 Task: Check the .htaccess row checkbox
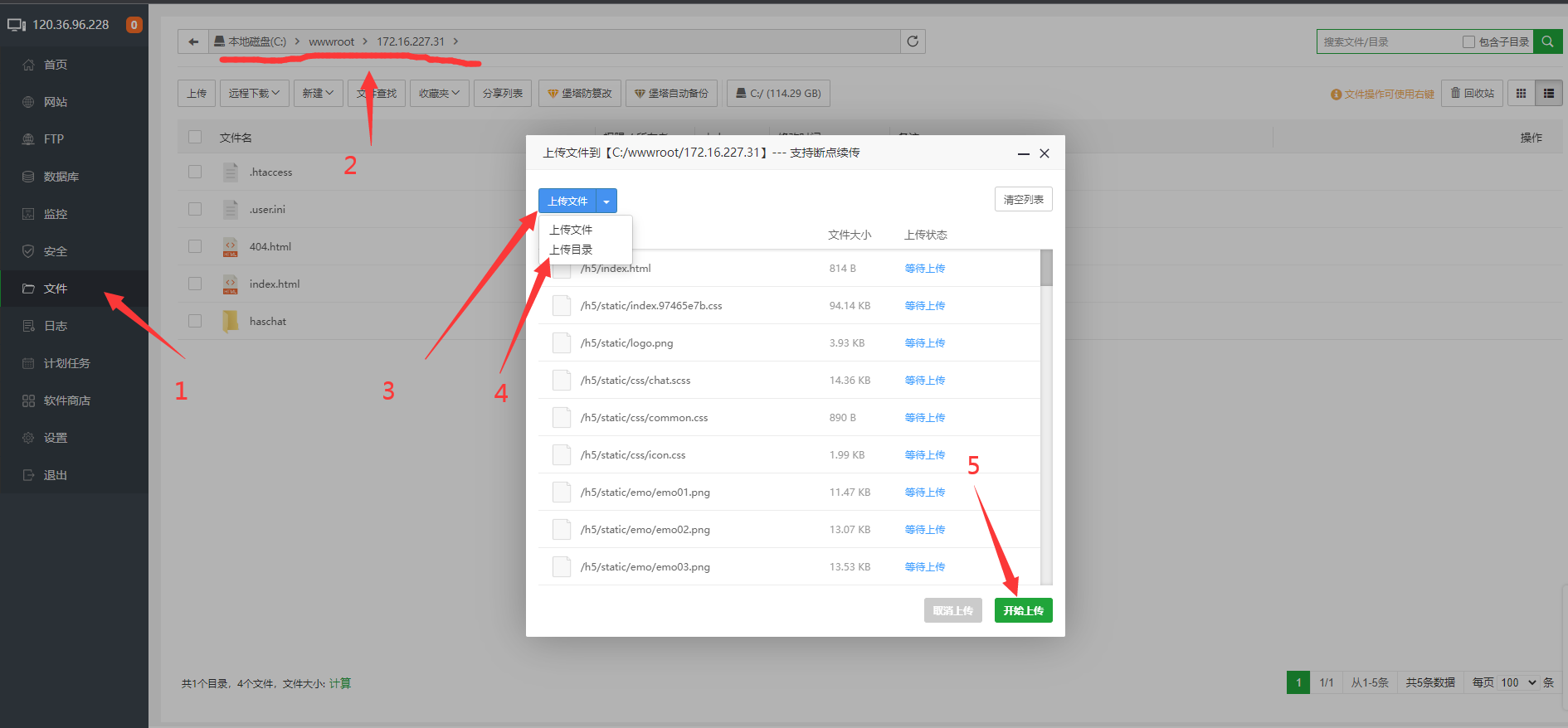point(195,172)
